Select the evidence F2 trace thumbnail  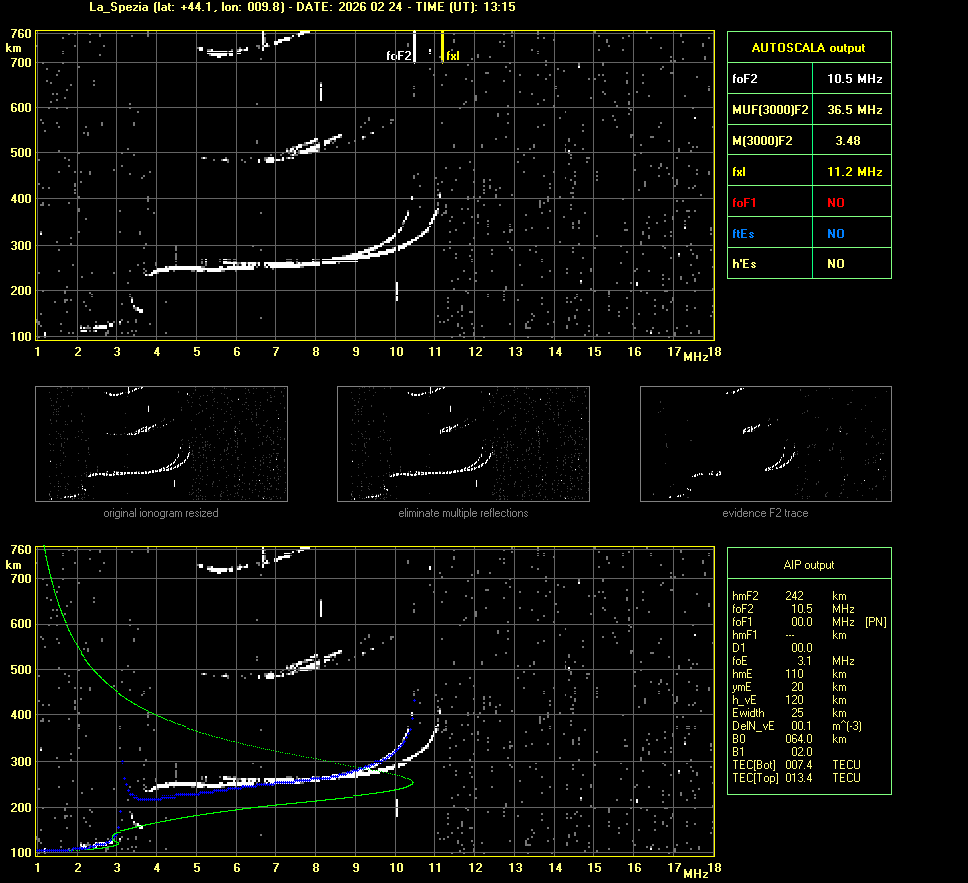pyautogui.click(x=765, y=444)
